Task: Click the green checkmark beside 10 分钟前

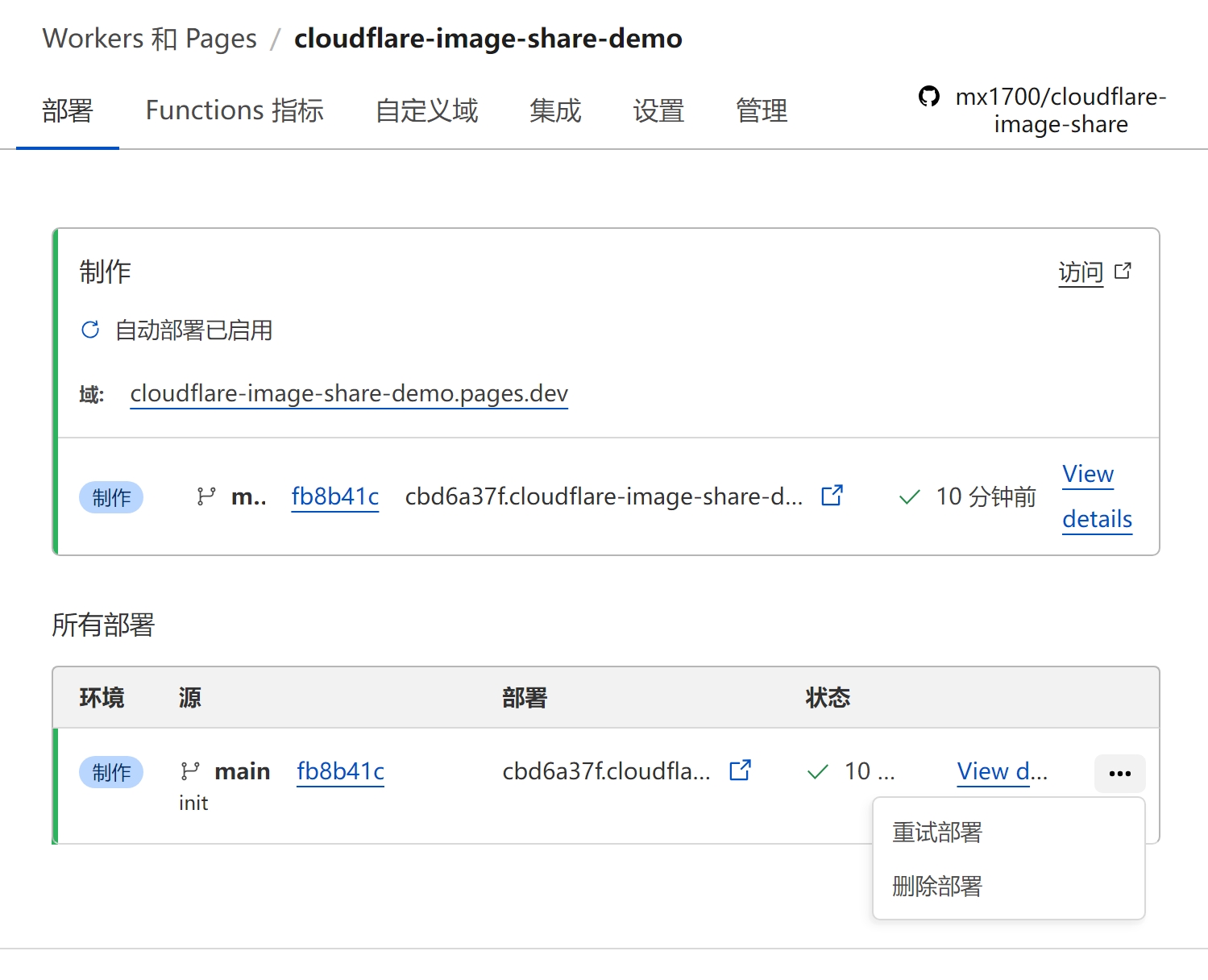Action: pyautogui.click(x=909, y=497)
